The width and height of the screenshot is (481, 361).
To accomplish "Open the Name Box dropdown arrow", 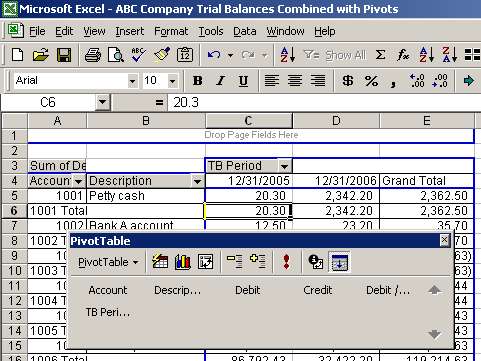I will (x=102, y=102).
